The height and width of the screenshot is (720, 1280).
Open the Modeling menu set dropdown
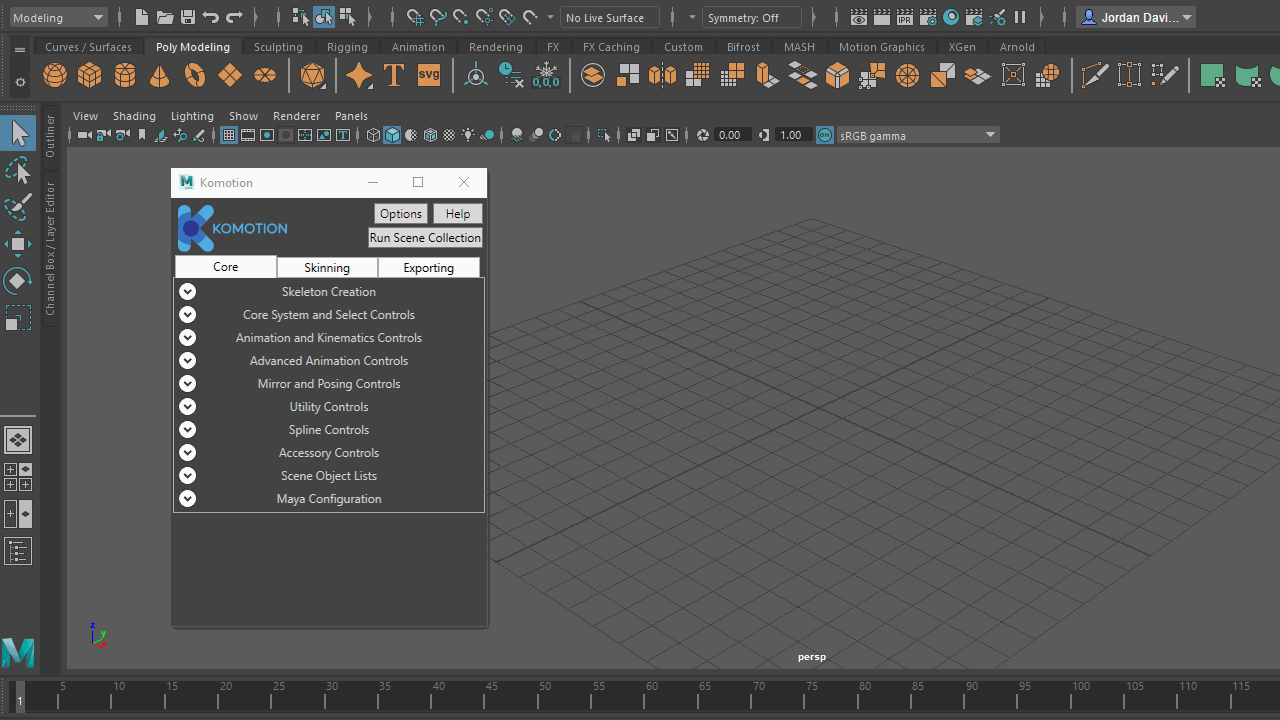[58, 17]
